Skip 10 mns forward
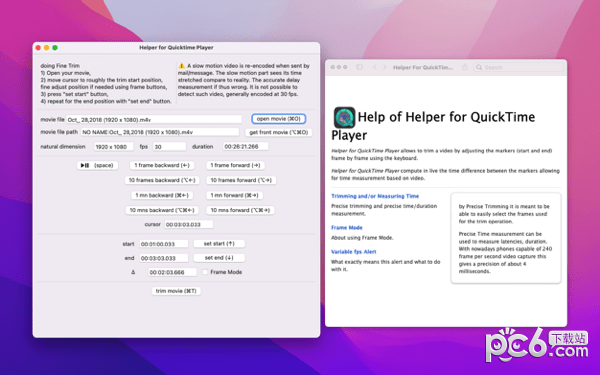Viewport: 600px width, 375px height. pyautogui.click(x=240, y=210)
